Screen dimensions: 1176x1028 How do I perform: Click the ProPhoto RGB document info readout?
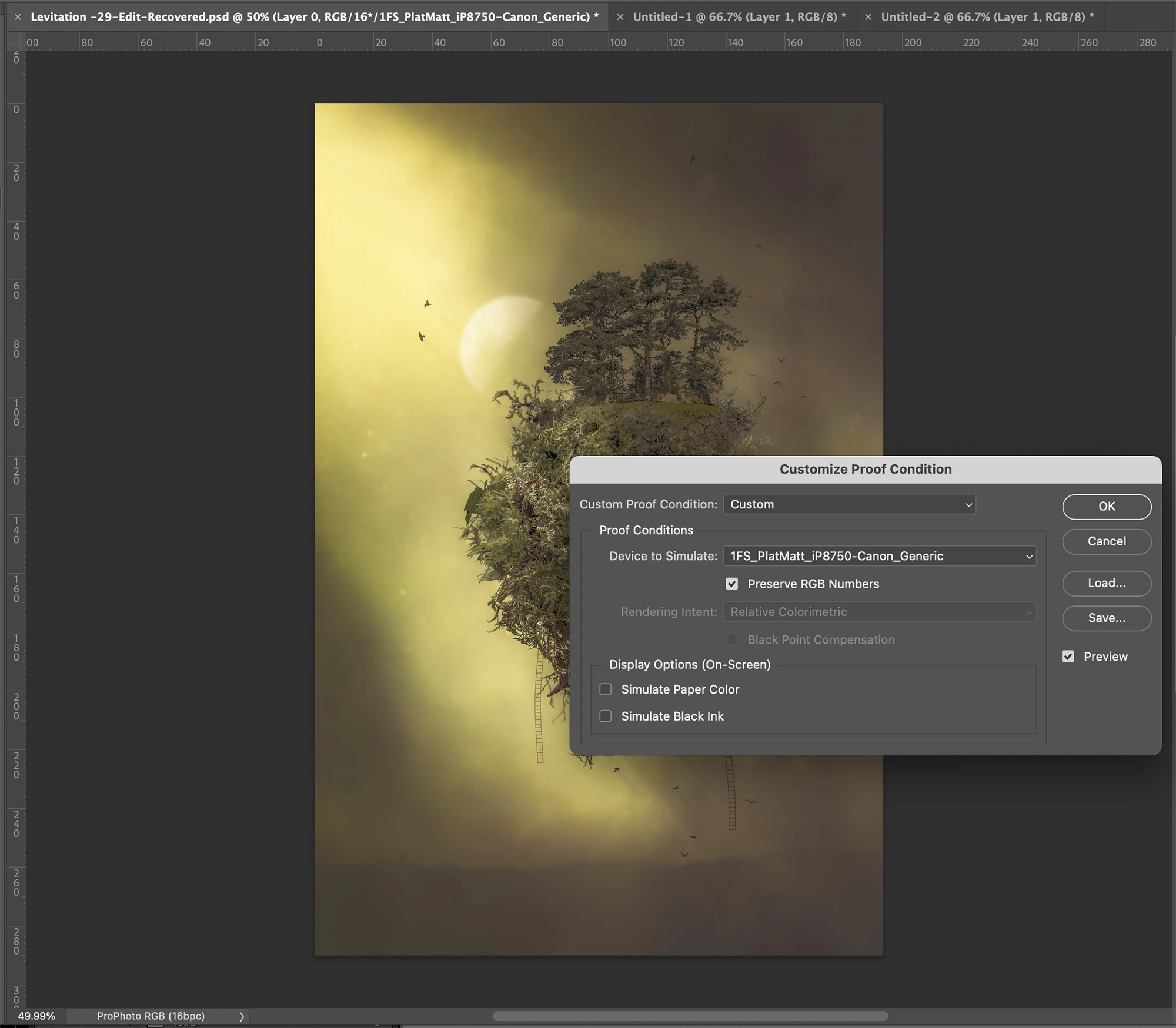click(x=151, y=1016)
